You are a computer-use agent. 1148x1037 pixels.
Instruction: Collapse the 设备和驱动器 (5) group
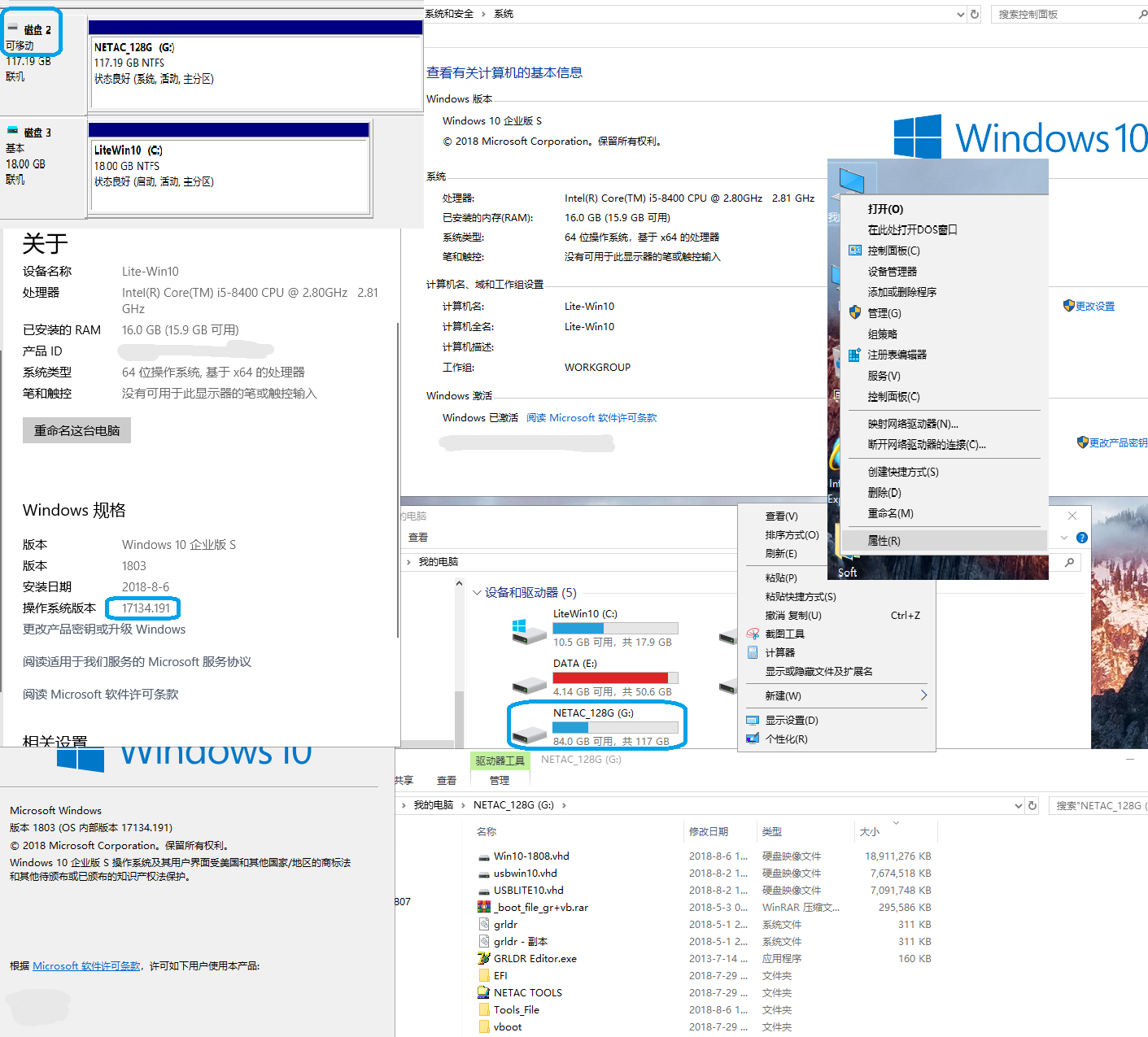(x=477, y=593)
